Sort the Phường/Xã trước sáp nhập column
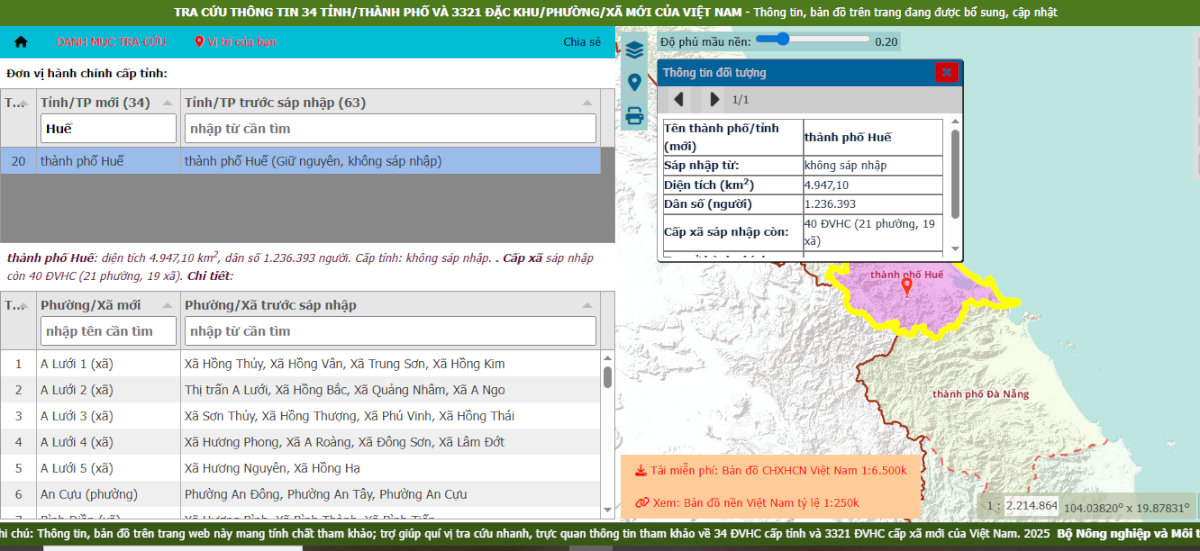1200x551 pixels. tap(586, 305)
